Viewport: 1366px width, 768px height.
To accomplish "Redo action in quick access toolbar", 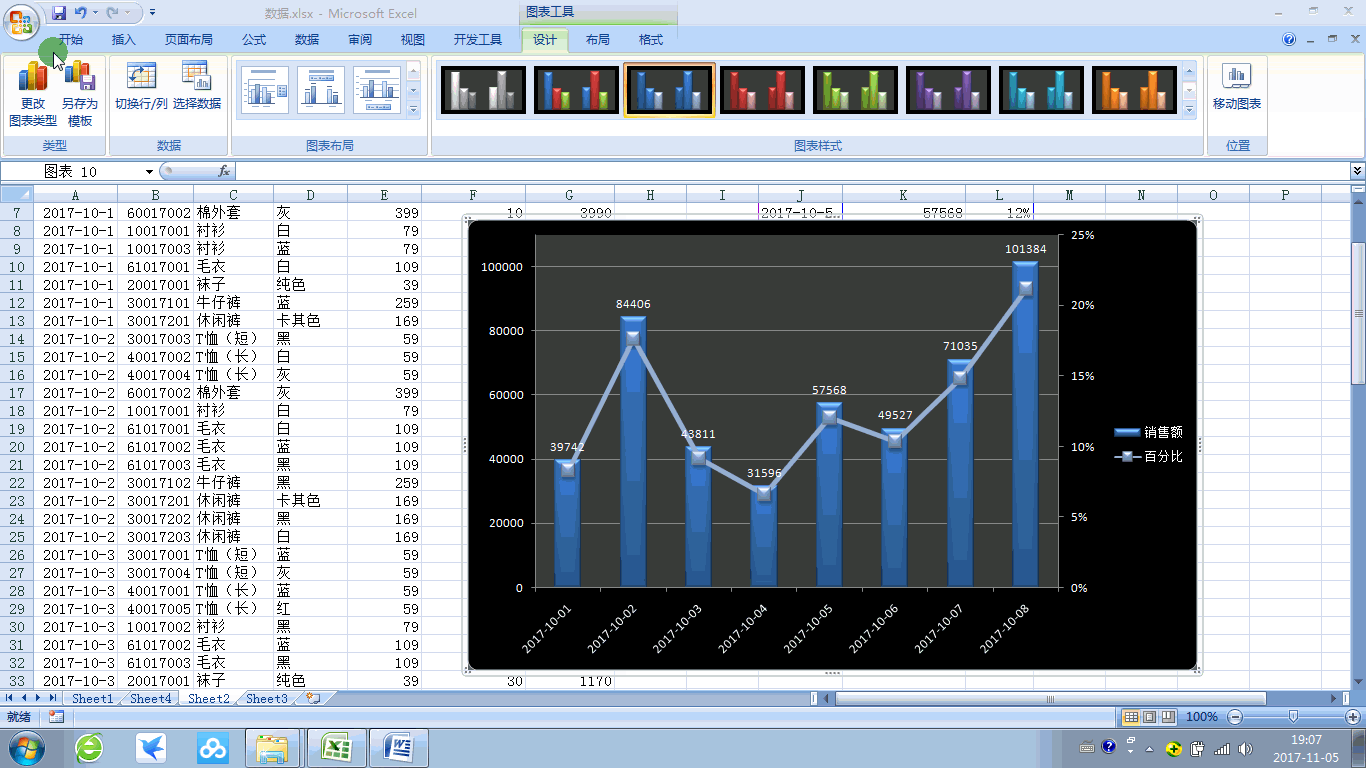I will (x=113, y=13).
